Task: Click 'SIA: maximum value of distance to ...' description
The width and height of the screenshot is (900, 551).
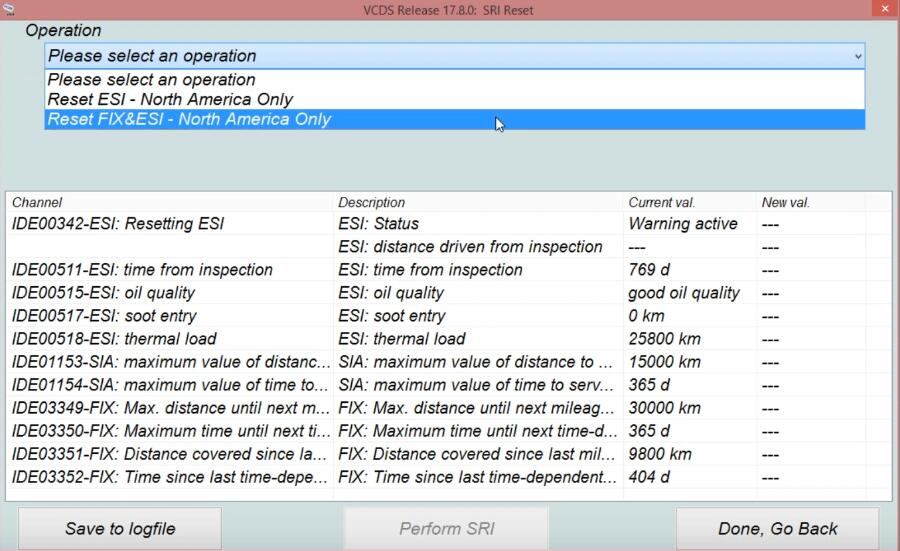Action: 475,362
